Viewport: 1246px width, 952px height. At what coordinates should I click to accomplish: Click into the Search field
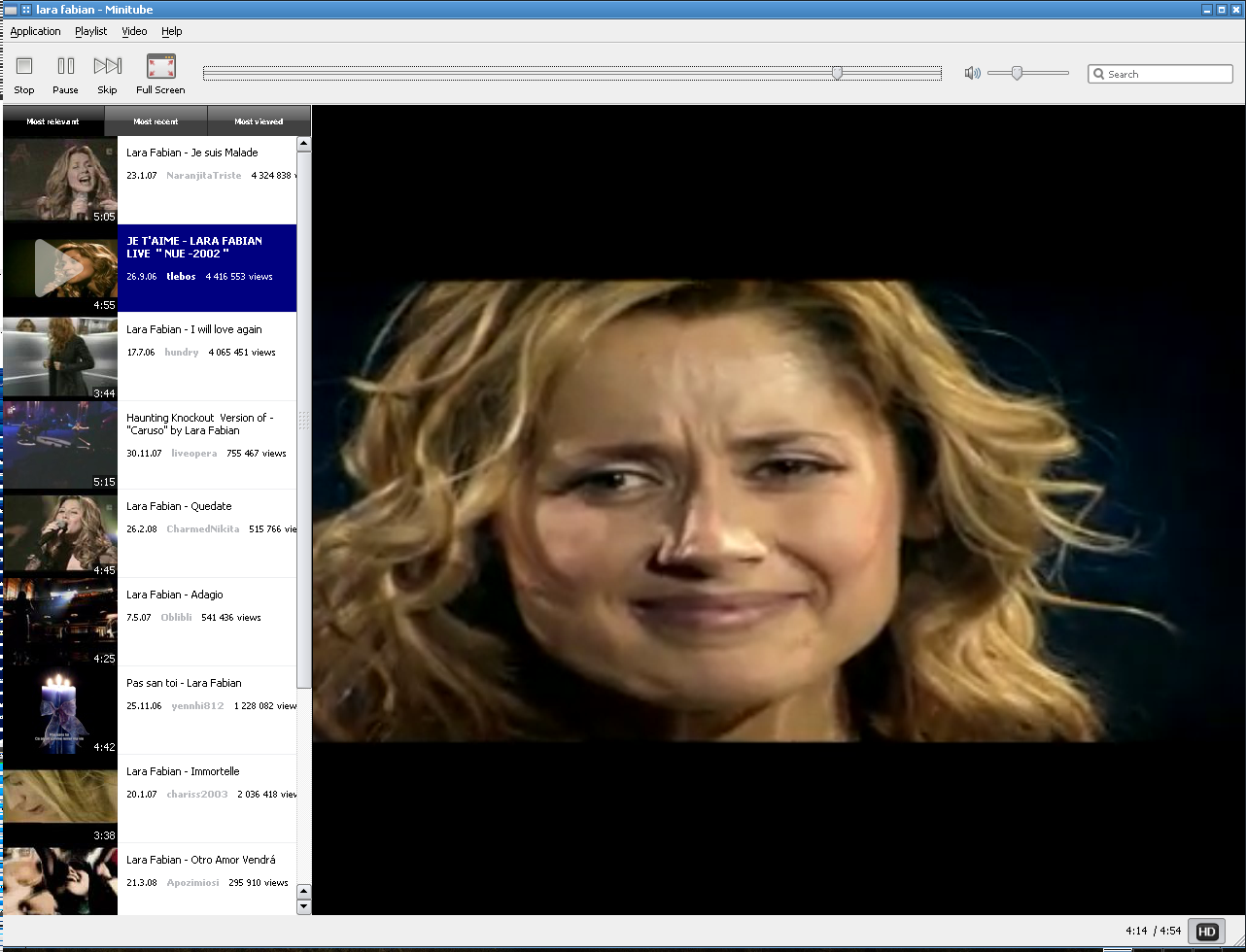pos(1160,74)
